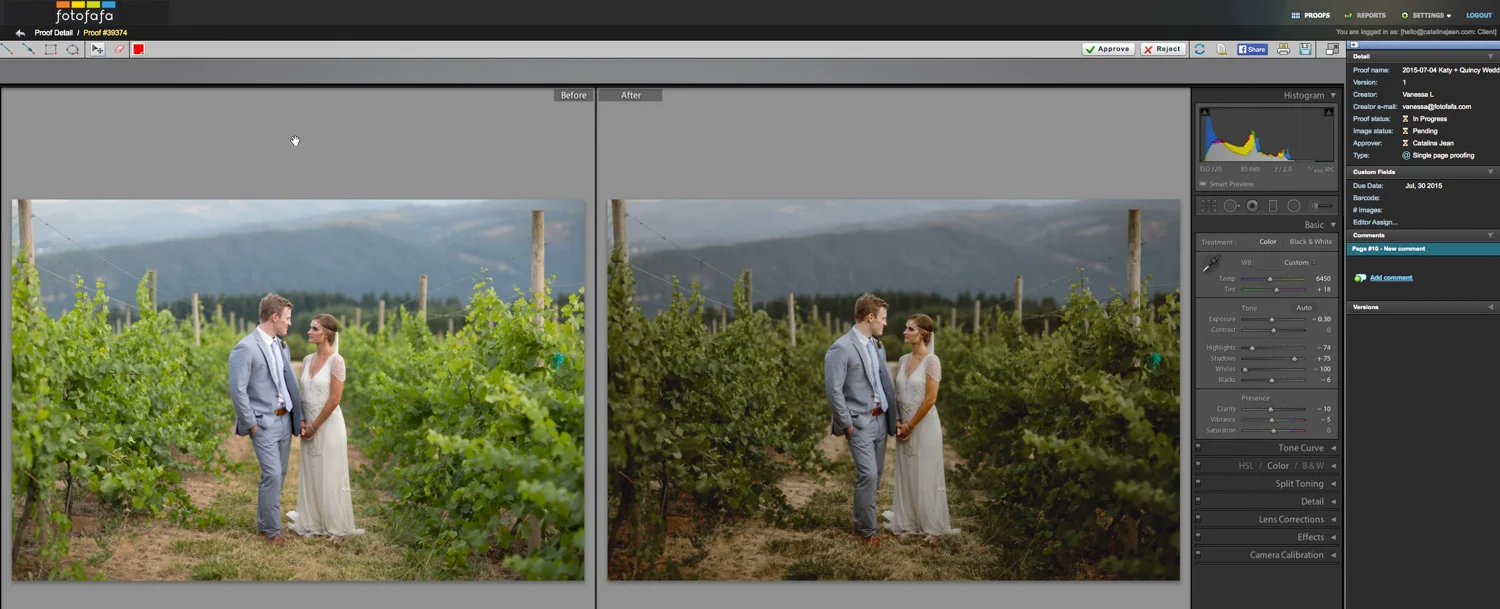Click the back arrow beside Proof Detail

click(x=20, y=33)
